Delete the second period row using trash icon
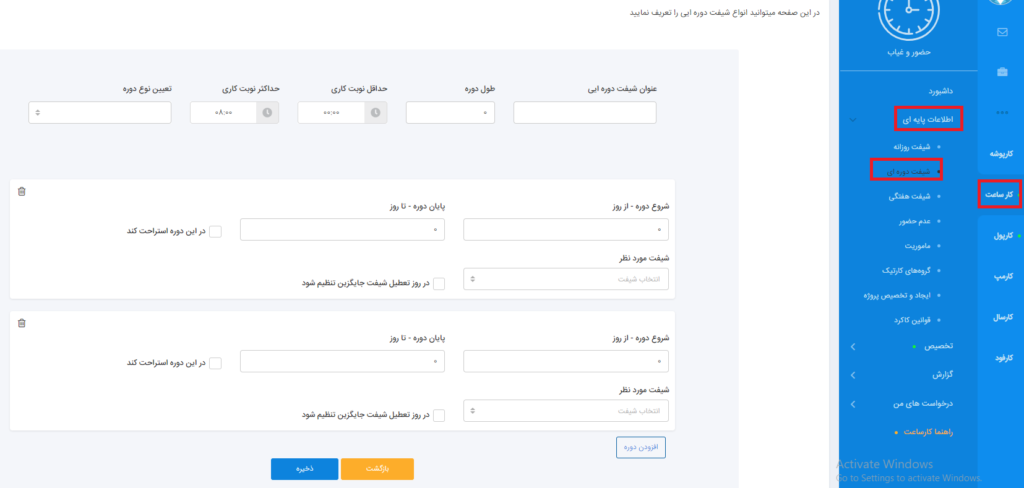Image resolution: width=1024 pixels, height=488 pixels. point(22,322)
